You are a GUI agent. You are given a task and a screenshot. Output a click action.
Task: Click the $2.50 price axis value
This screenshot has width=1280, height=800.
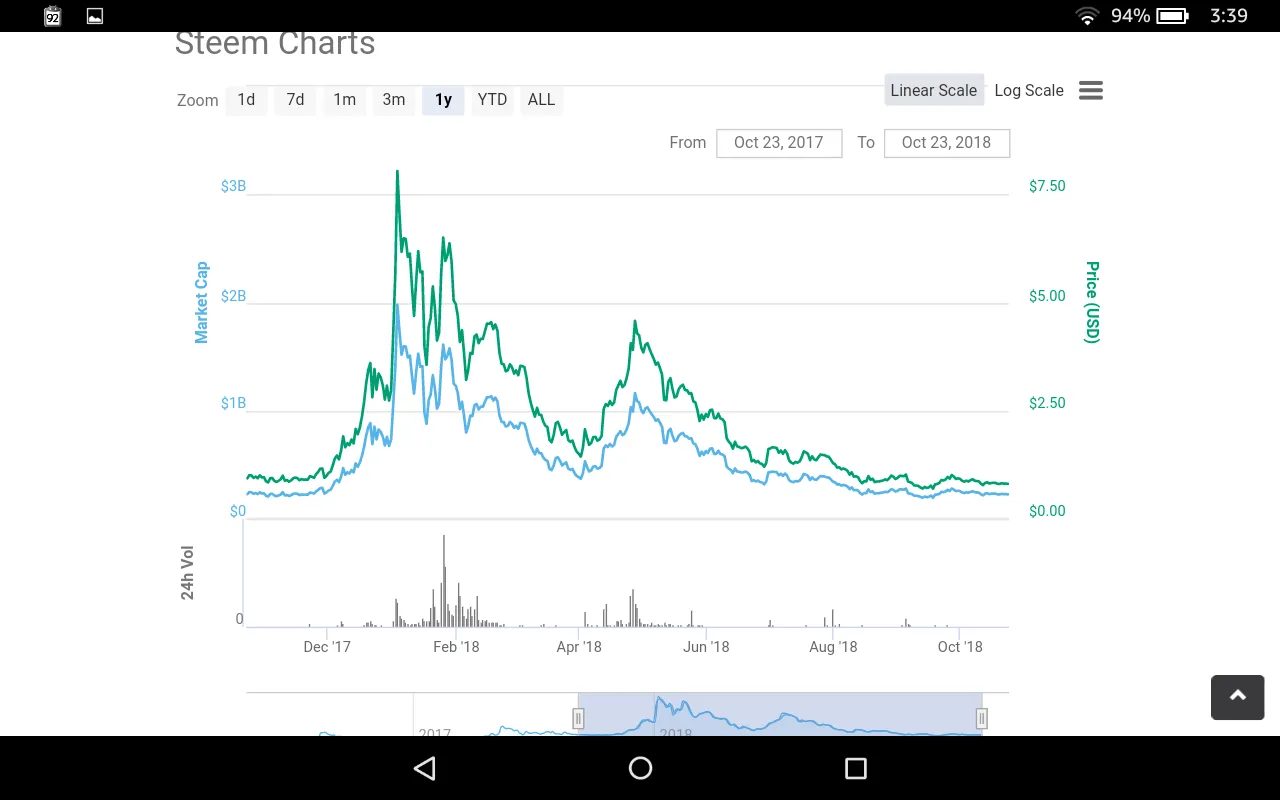(1047, 403)
